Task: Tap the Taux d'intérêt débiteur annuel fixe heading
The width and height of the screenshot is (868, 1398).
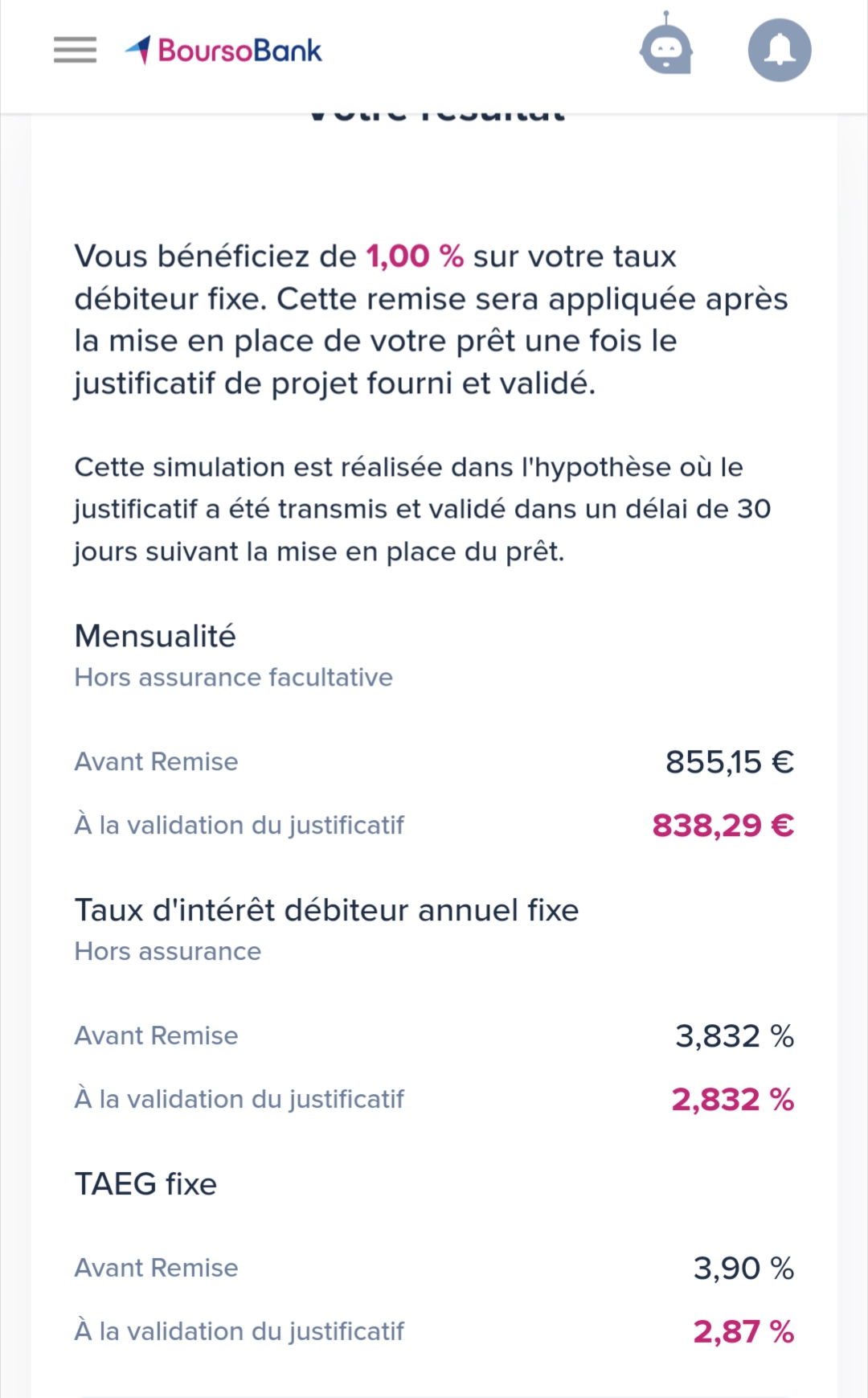Action: point(326,910)
